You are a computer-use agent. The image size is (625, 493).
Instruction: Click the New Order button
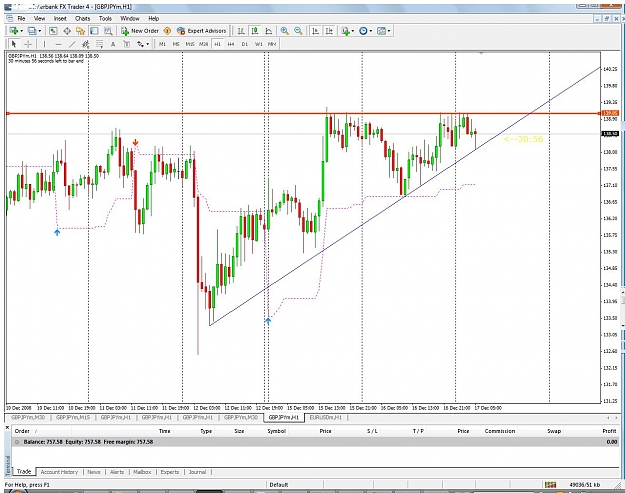(140, 31)
